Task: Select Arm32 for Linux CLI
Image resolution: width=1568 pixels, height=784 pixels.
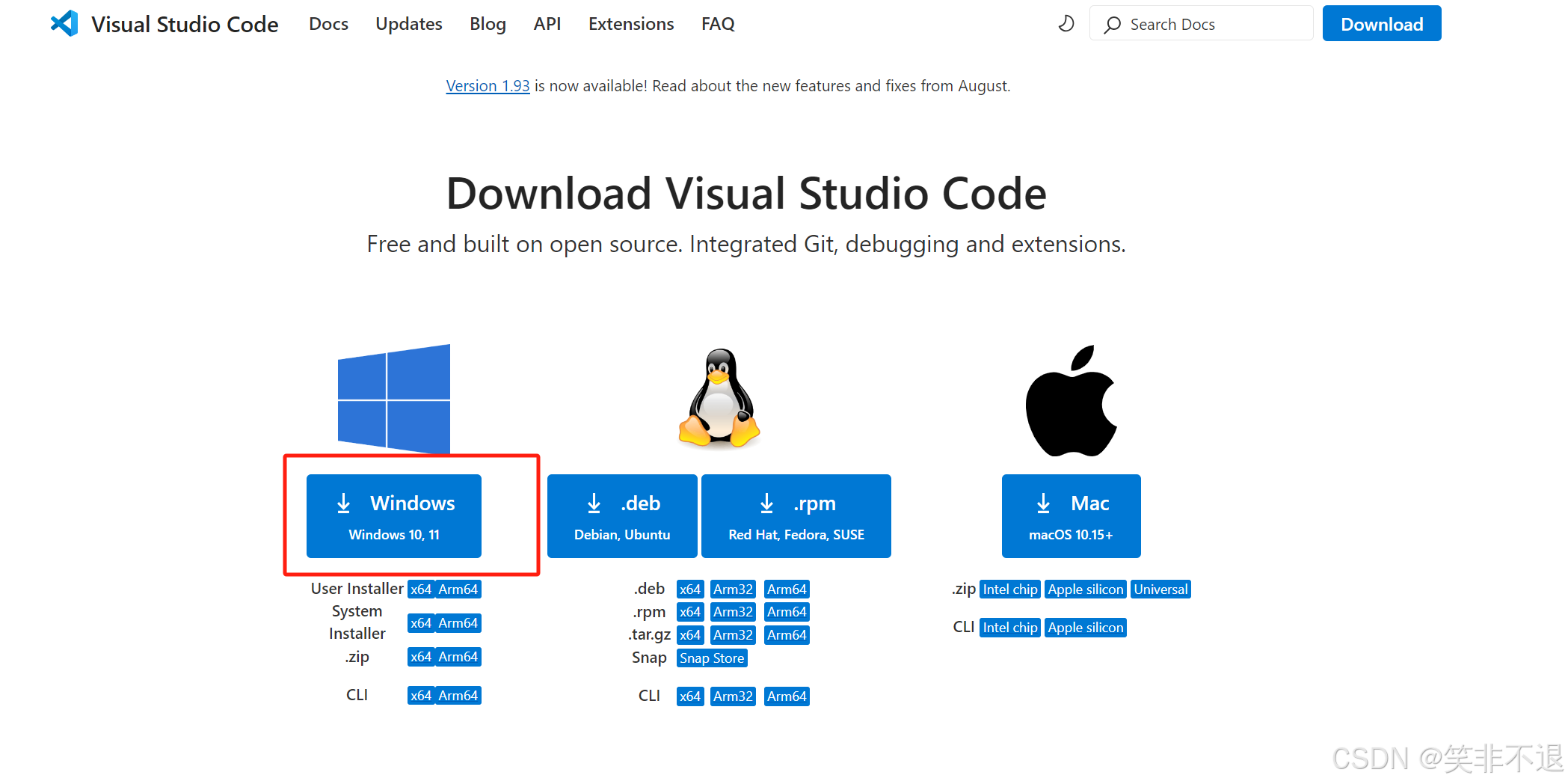Action: click(x=733, y=696)
